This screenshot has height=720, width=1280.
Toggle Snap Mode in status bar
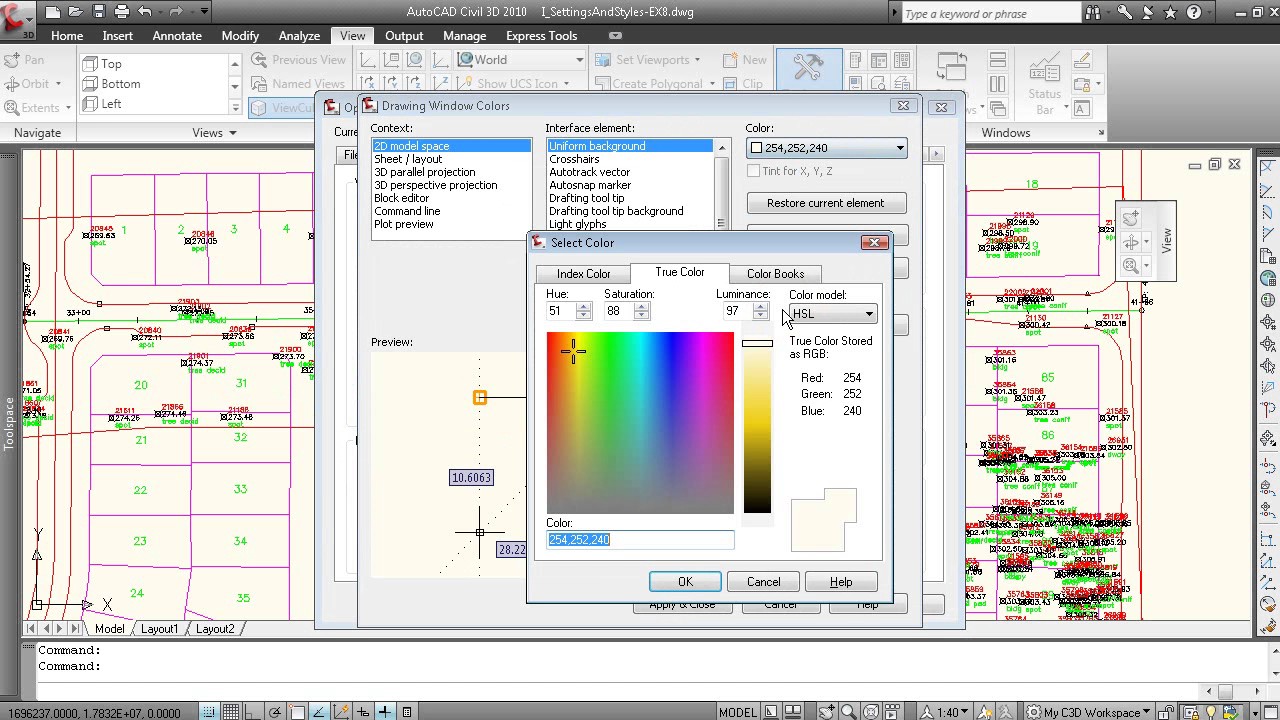pyautogui.click(x=209, y=712)
